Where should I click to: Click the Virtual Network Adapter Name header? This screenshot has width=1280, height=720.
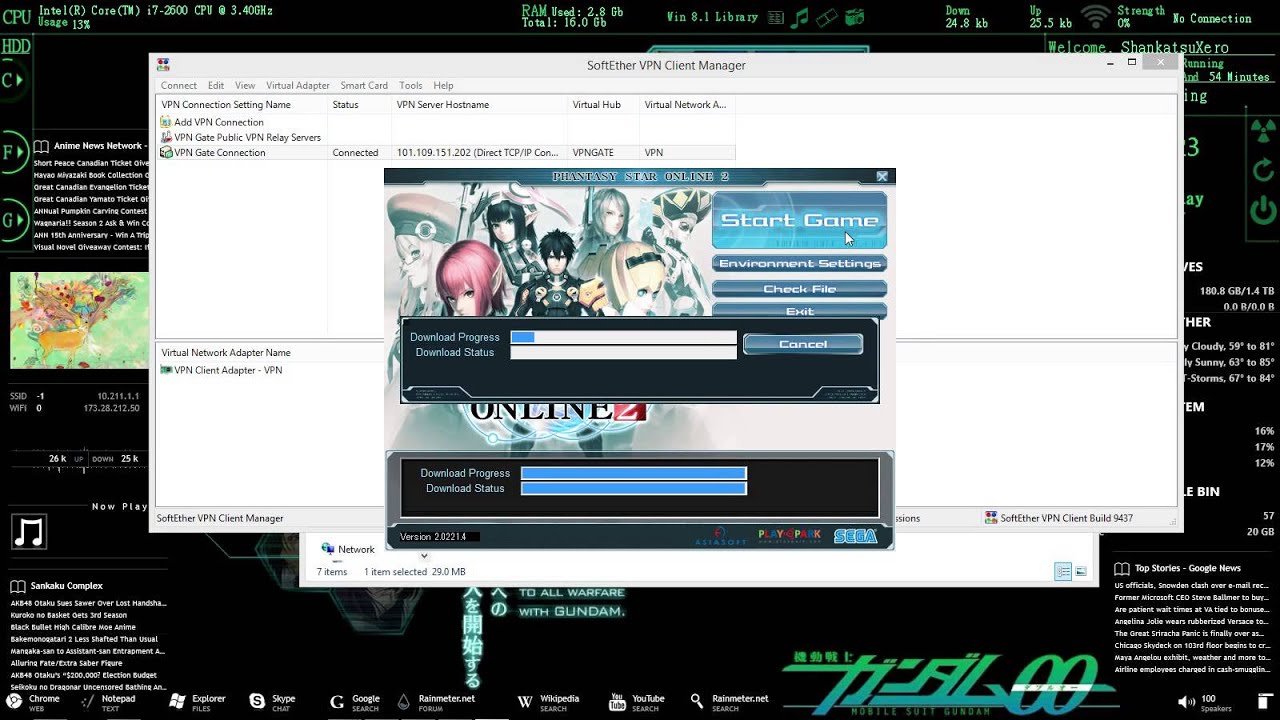[226, 352]
